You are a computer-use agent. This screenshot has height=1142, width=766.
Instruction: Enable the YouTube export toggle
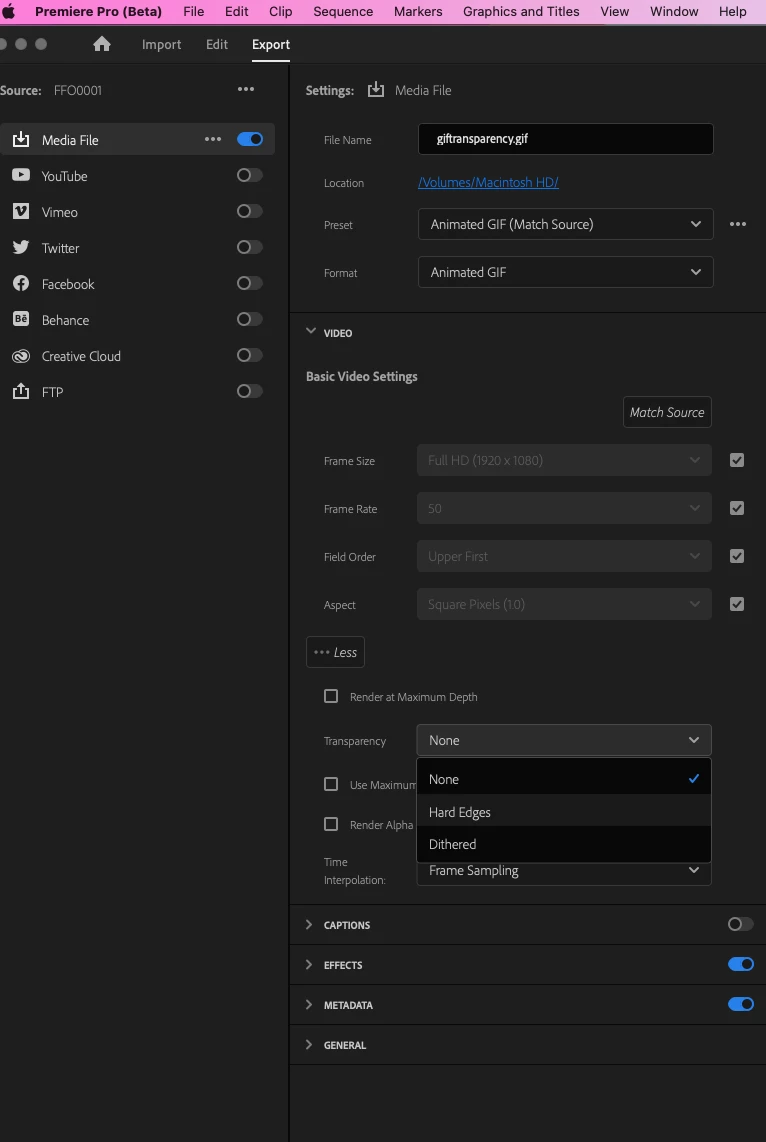(250, 175)
